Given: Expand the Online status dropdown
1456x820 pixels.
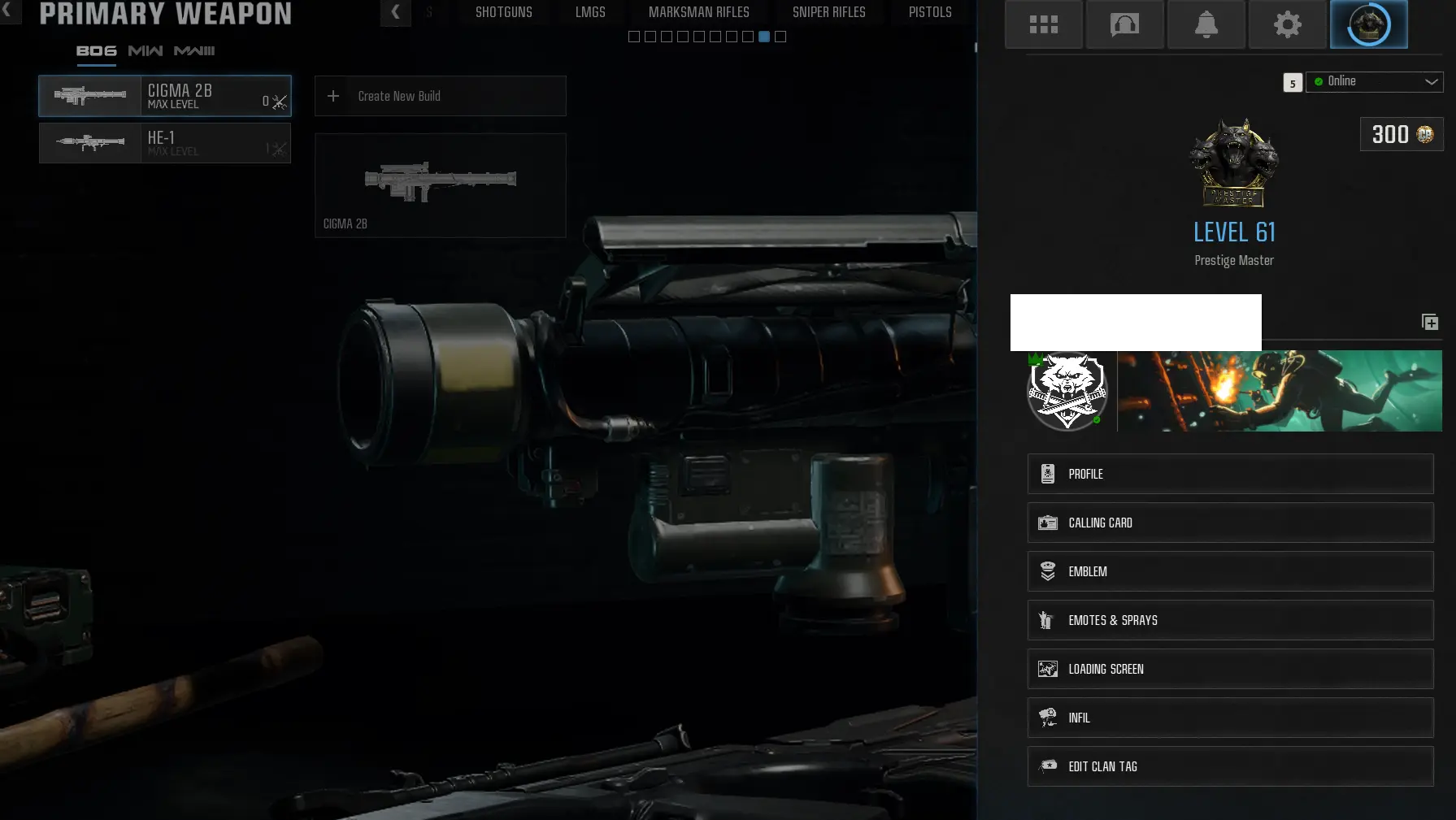Looking at the screenshot, I should tap(1375, 81).
